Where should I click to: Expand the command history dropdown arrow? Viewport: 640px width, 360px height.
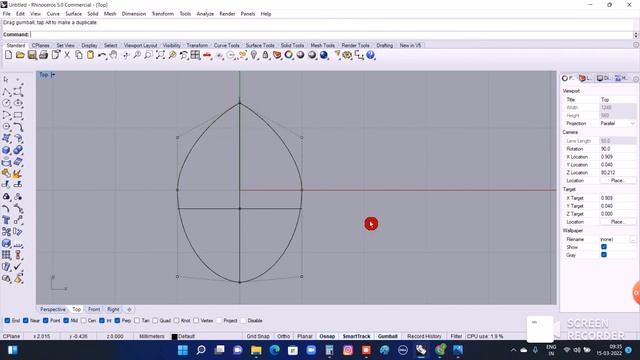point(636,35)
